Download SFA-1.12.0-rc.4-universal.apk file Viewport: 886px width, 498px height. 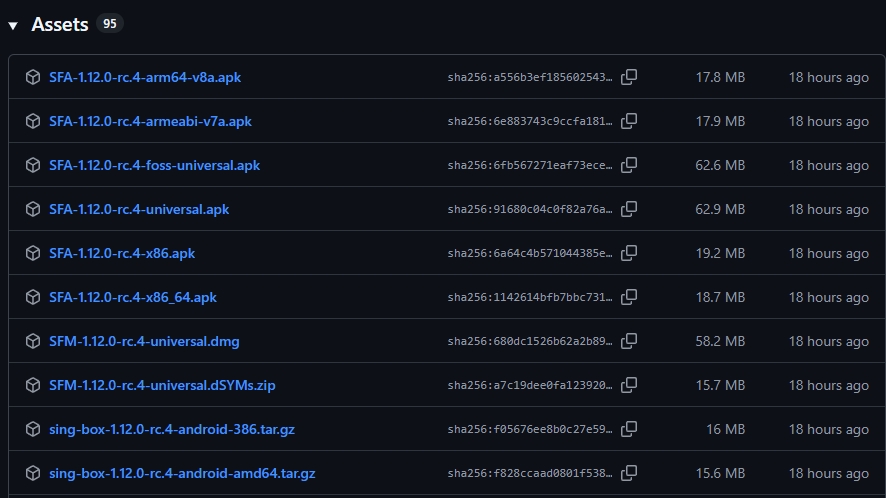pyautogui.click(x=139, y=209)
